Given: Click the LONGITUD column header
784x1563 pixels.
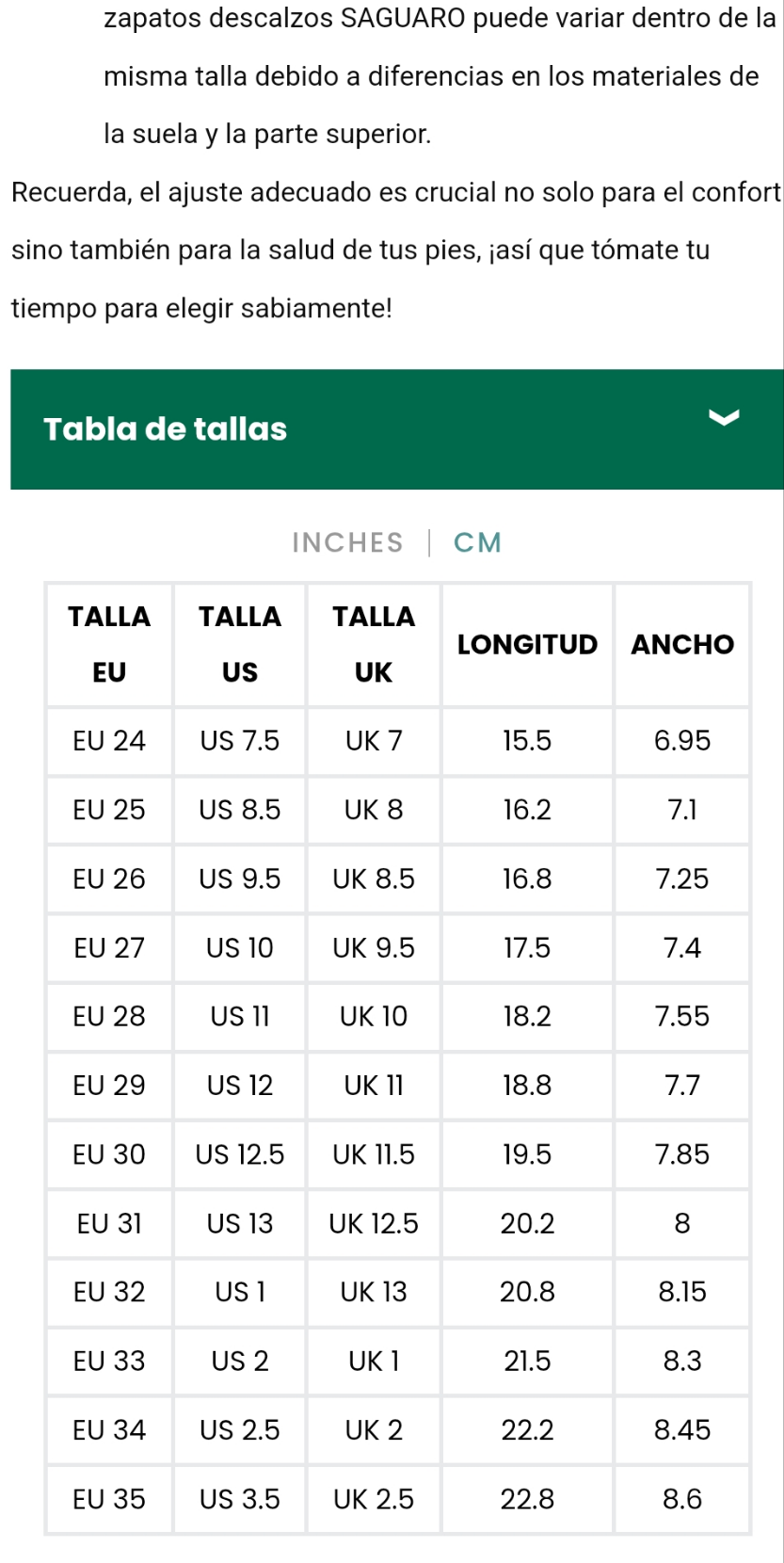Looking at the screenshot, I should 527,644.
